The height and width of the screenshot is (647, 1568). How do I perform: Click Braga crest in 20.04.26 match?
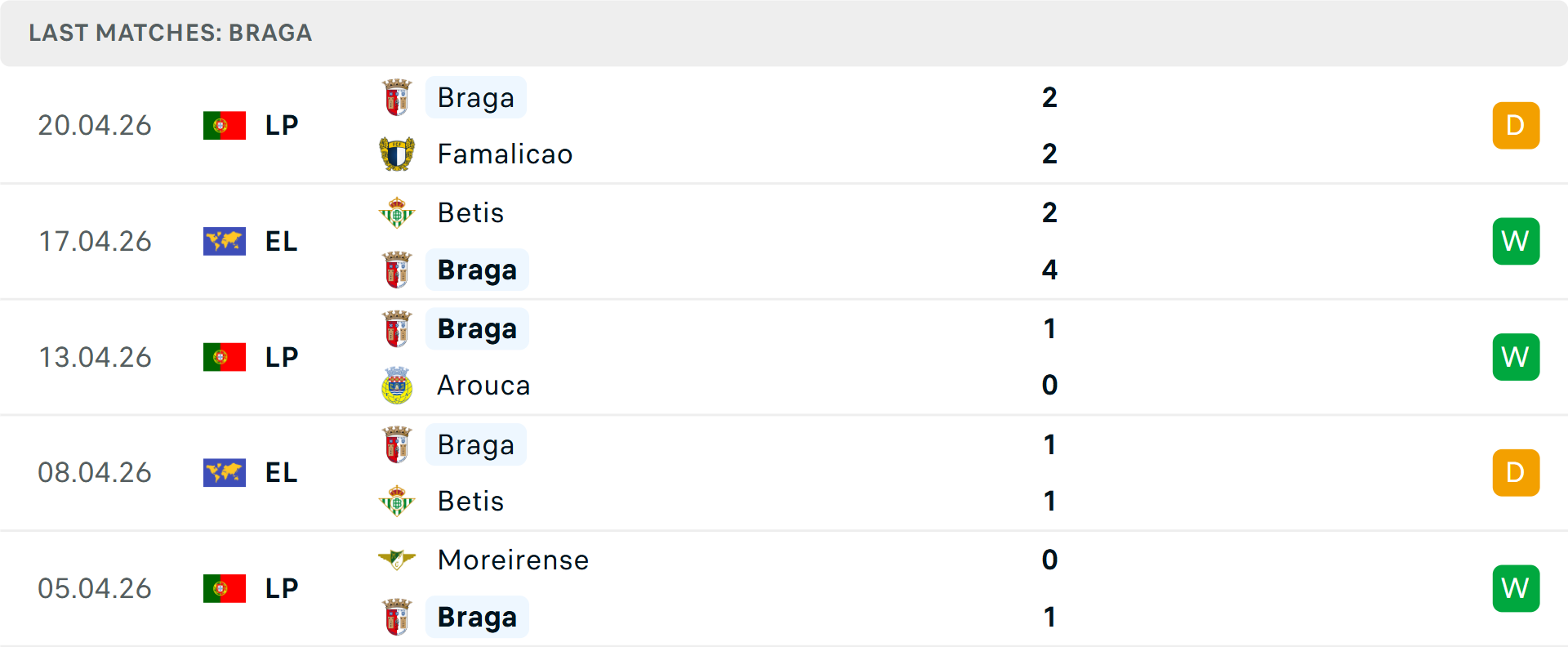point(397,98)
